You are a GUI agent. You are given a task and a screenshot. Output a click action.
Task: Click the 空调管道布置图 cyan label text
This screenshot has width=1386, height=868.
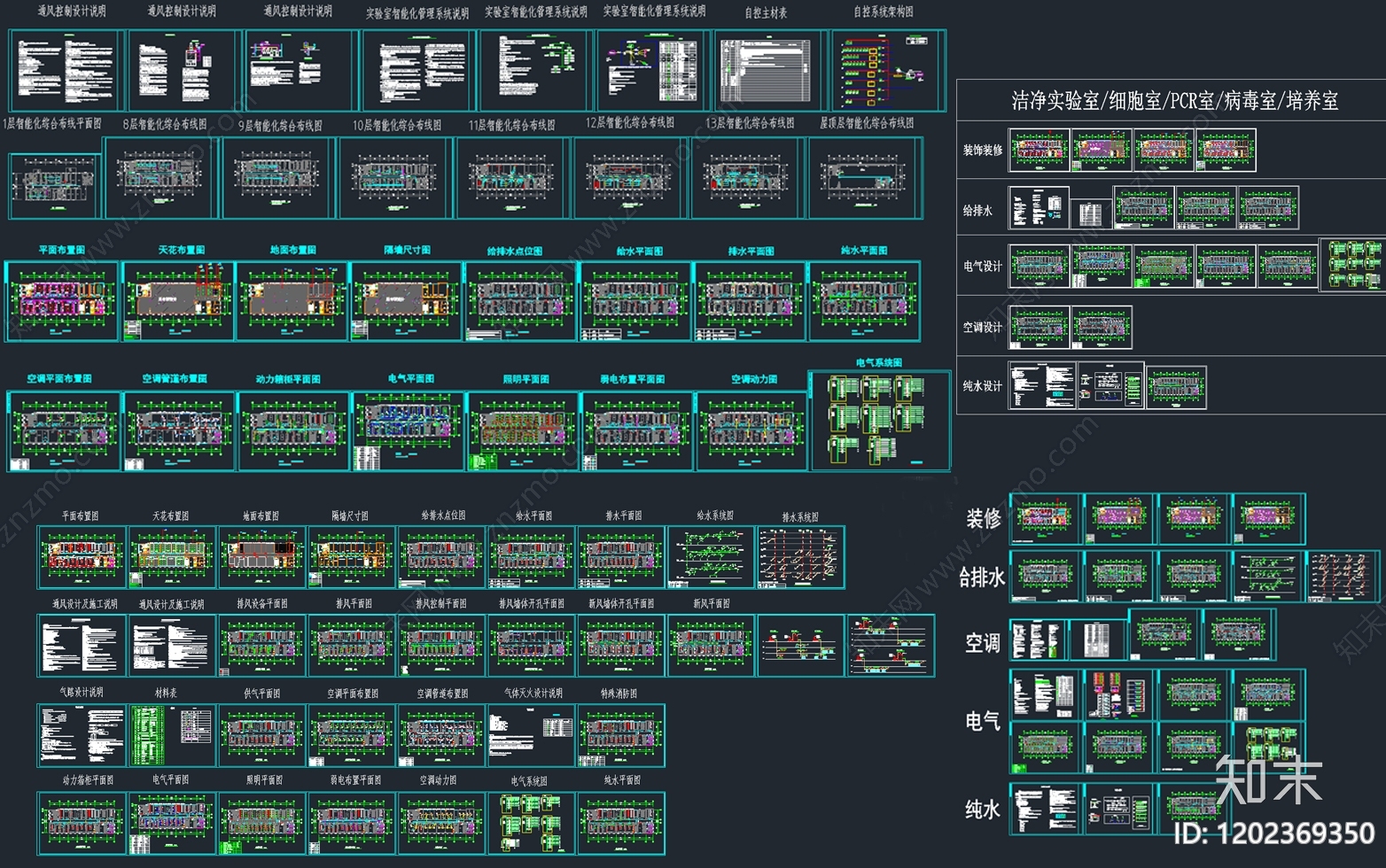click(175, 378)
